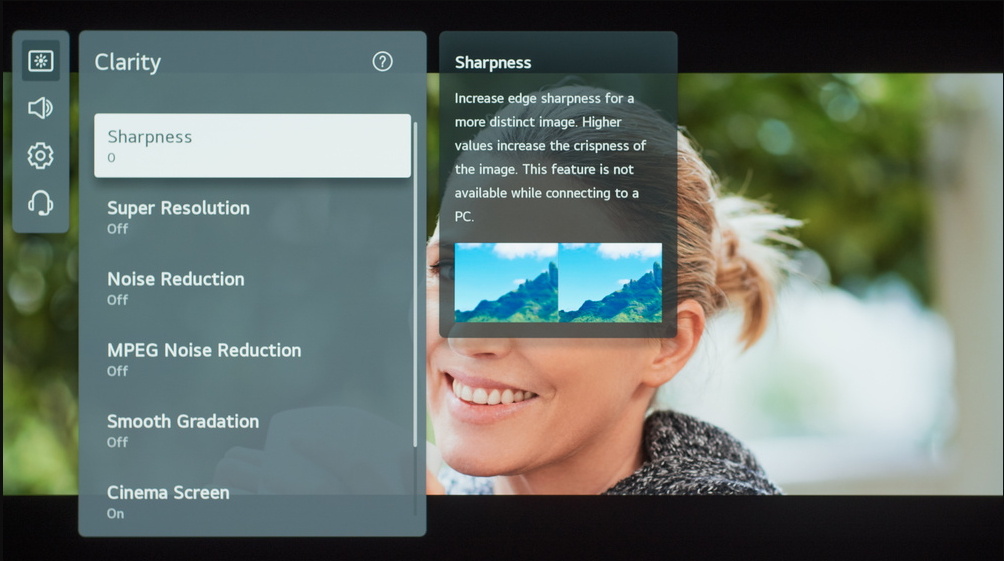This screenshot has height=561, width=1004.
Task: Open the Smooth Gradation option
Action: click(252, 430)
